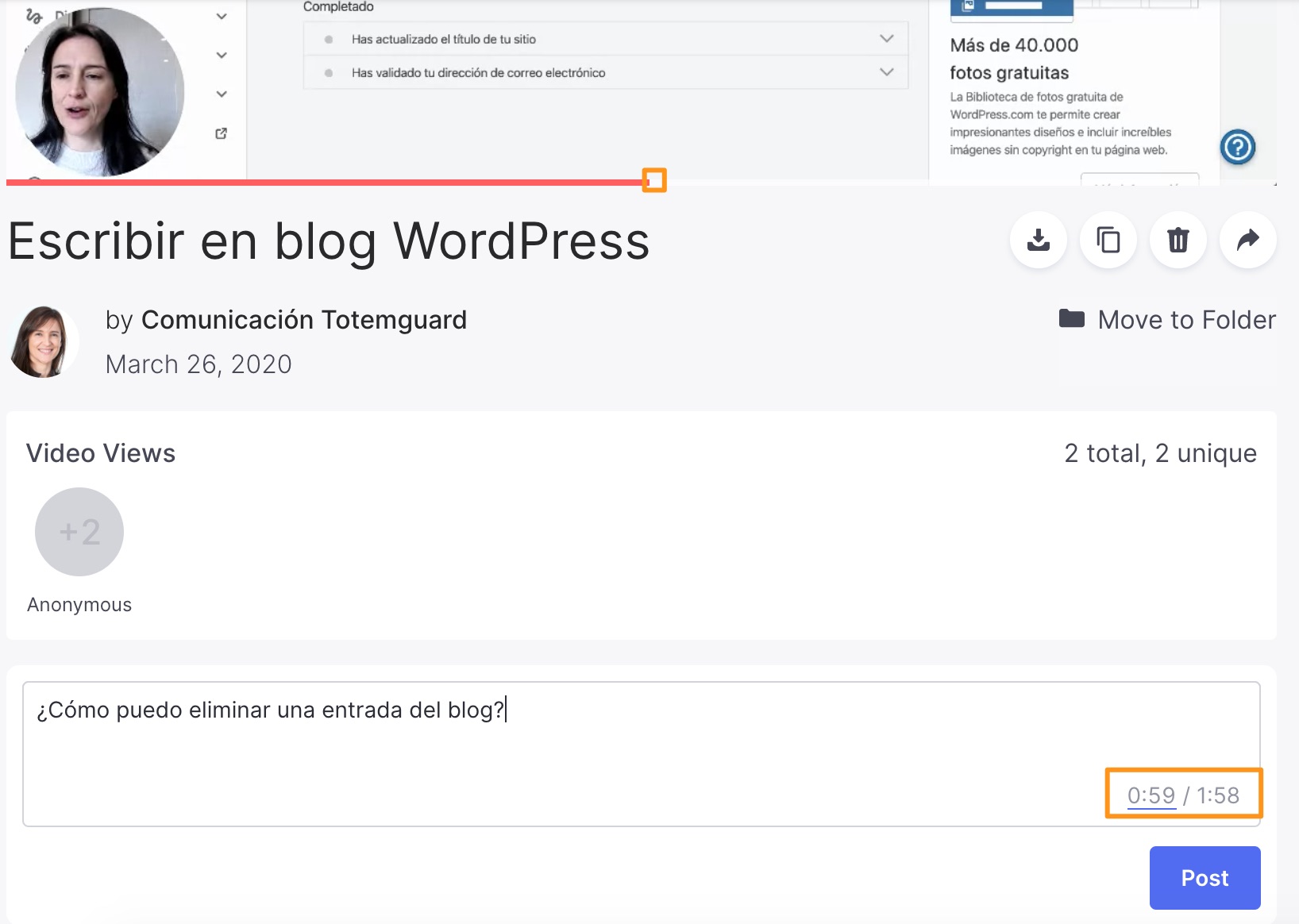Click the duplicate video icon
This screenshot has height=924, width=1299.
[x=1108, y=240]
